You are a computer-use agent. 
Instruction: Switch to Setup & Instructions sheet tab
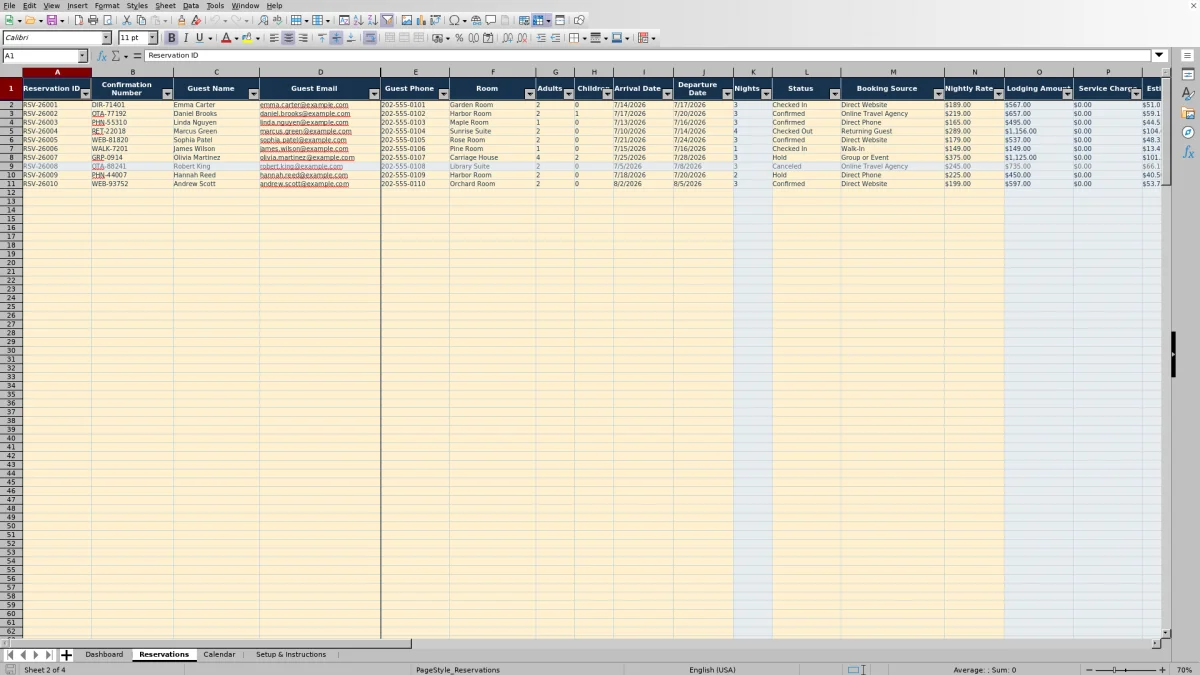tap(291, 655)
